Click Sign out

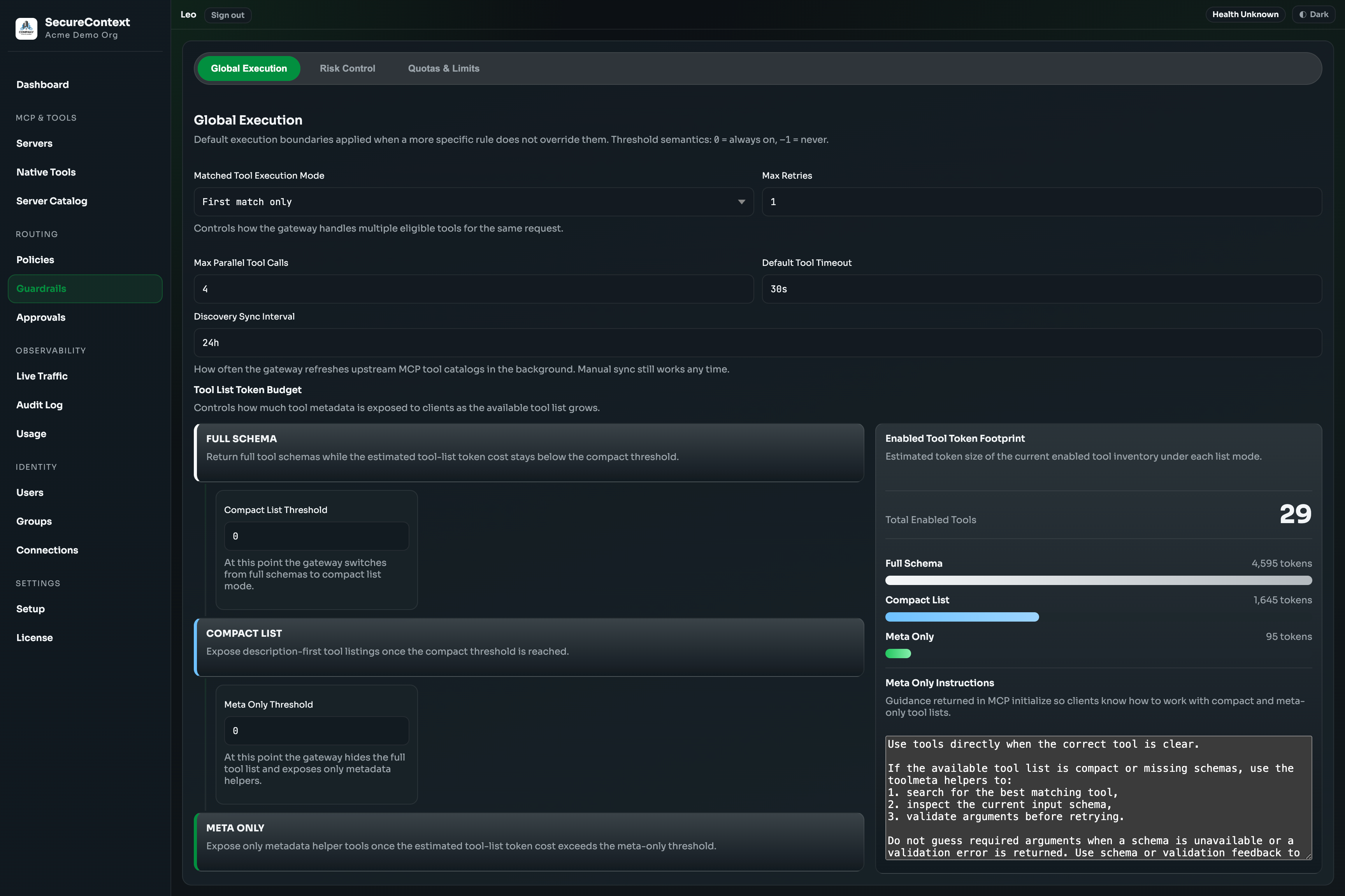pyautogui.click(x=227, y=15)
